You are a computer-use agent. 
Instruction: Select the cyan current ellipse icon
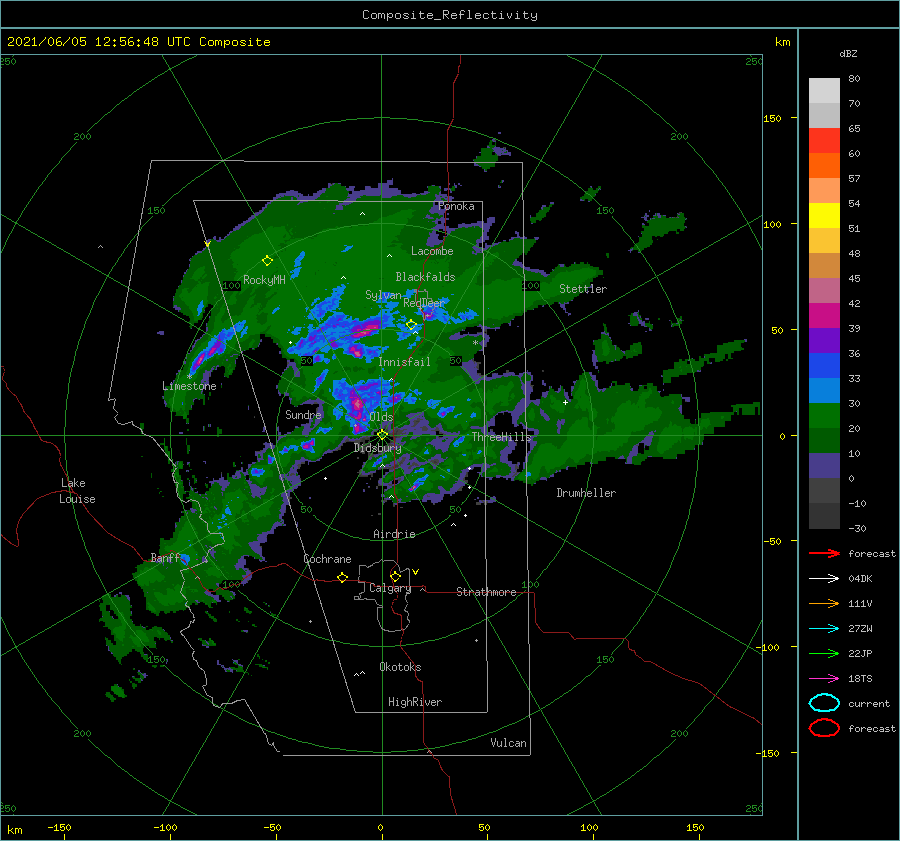[x=824, y=703]
